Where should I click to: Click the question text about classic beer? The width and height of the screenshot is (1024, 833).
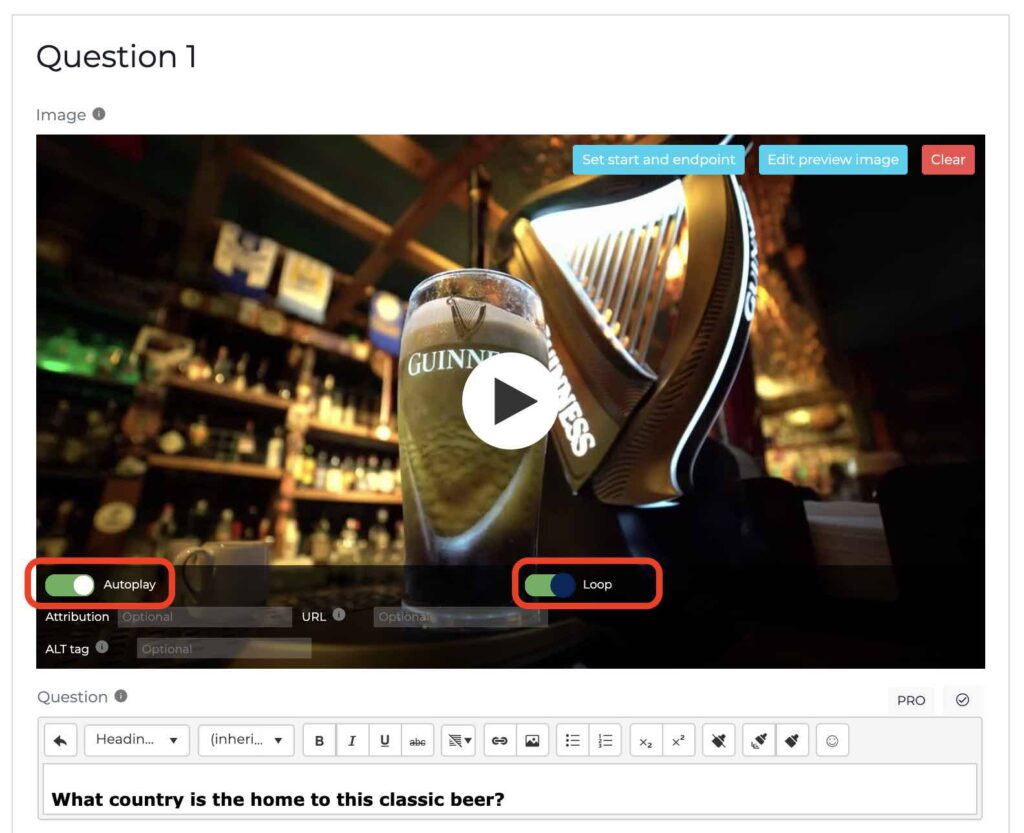pos(278,799)
